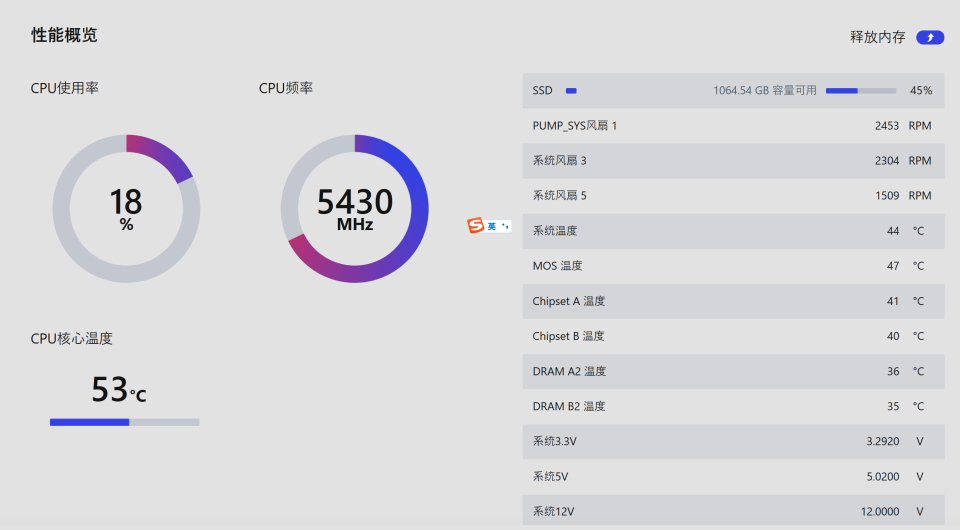Click the DRAM A2 温度 row

click(x=732, y=371)
